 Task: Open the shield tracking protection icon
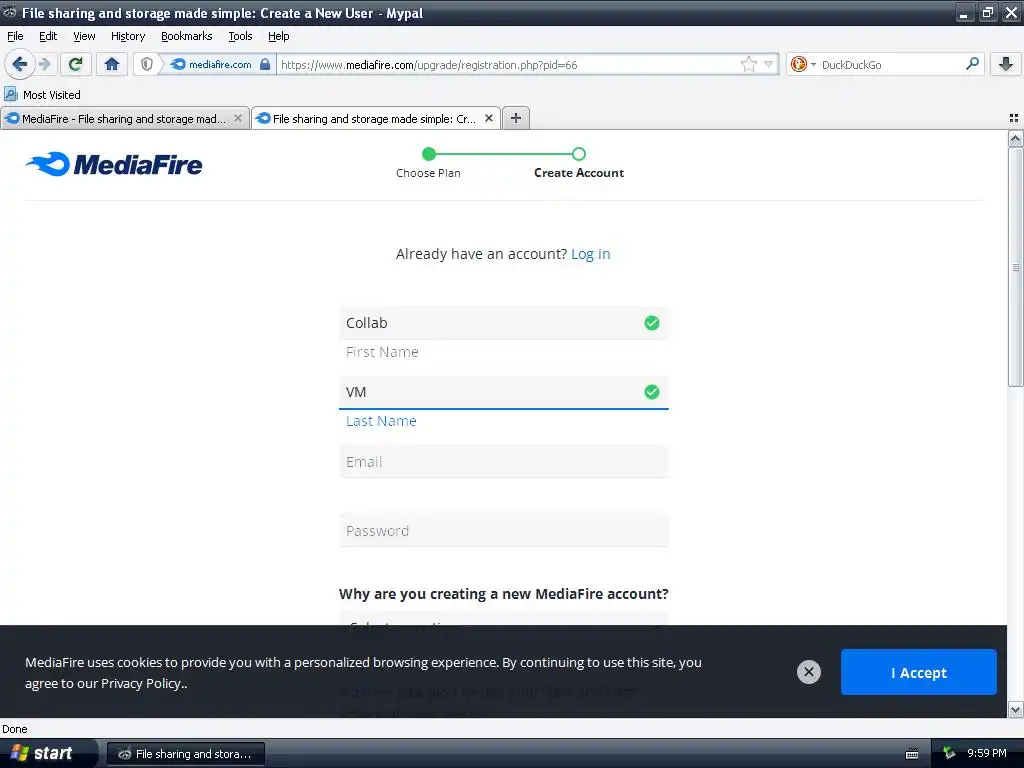(147, 64)
